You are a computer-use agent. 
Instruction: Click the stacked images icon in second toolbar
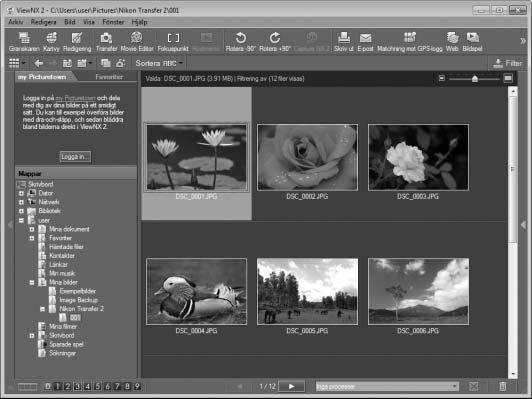point(106,63)
